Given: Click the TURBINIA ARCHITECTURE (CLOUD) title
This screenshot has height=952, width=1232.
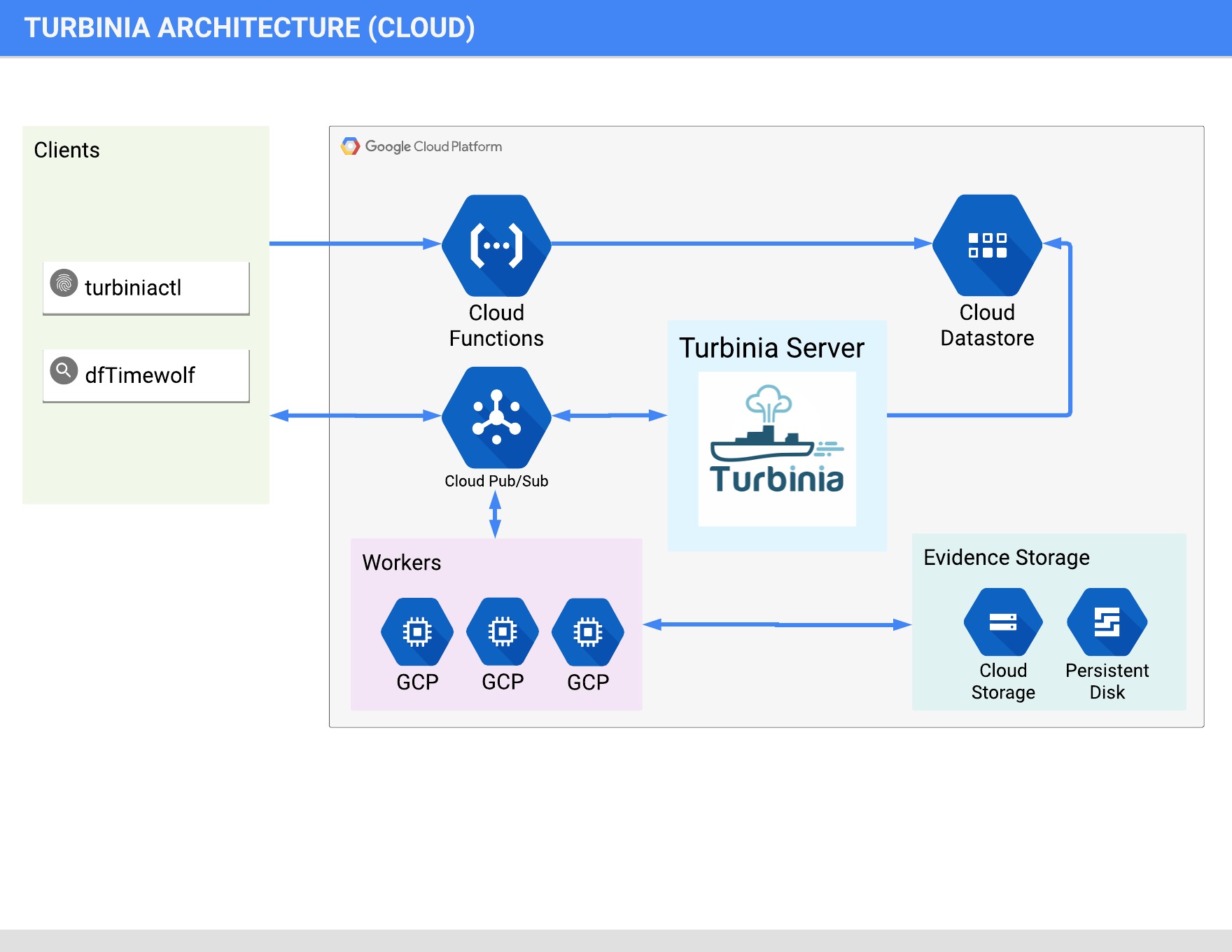Looking at the screenshot, I should [250, 28].
